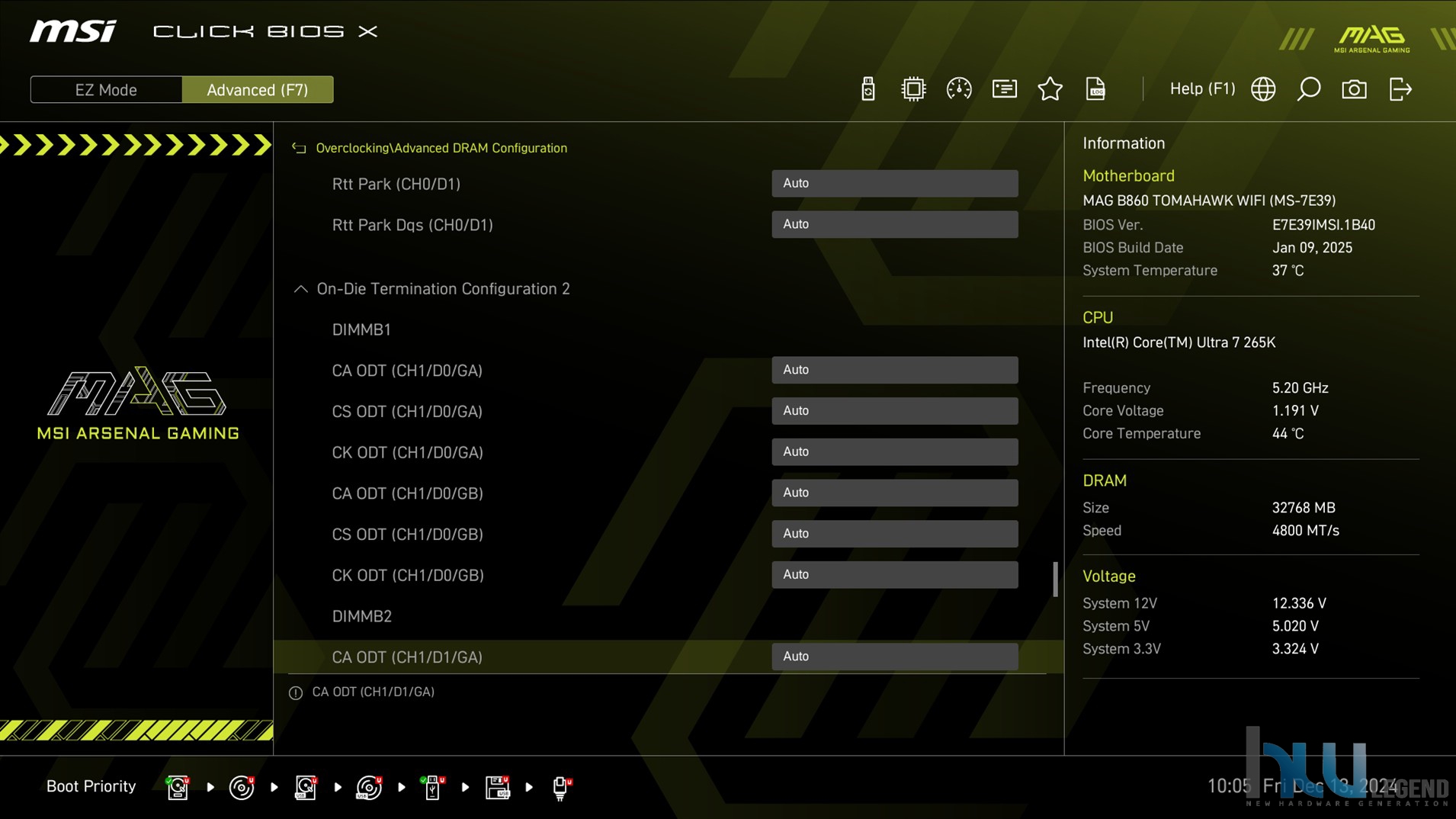Open the search magnifier icon
Viewport: 1456px width, 819px height.
[x=1309, y=89]
